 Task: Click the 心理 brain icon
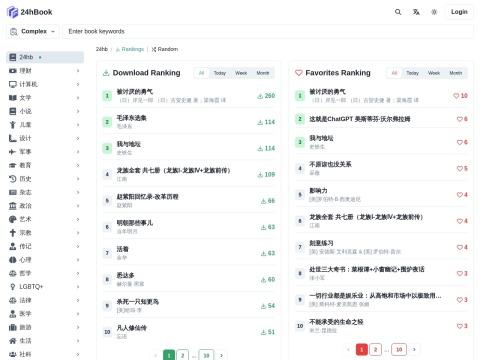[x=13, y=260]
